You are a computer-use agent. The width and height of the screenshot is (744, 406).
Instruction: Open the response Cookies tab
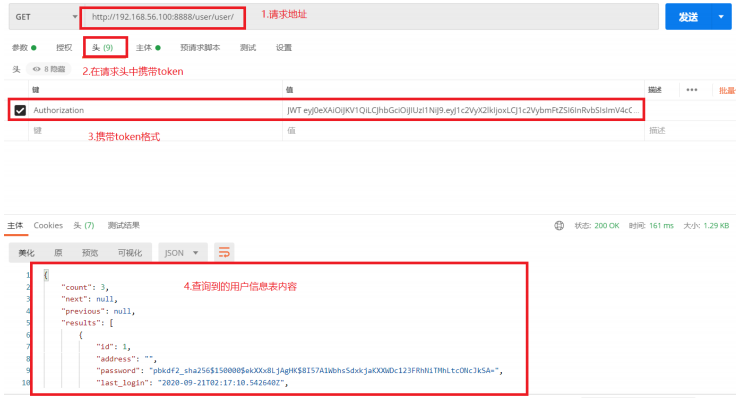click(48, 225)
